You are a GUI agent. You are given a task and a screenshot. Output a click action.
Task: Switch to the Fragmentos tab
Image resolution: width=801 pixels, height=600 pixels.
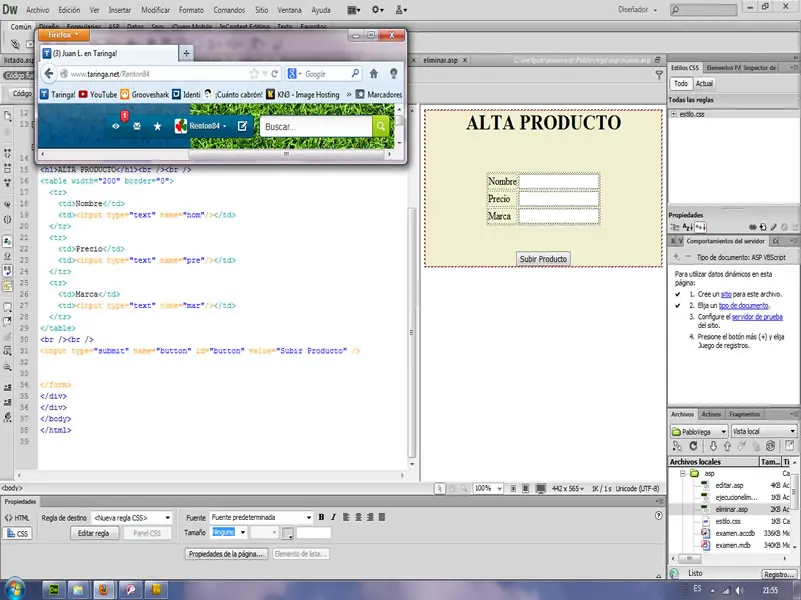click(744, 414)
